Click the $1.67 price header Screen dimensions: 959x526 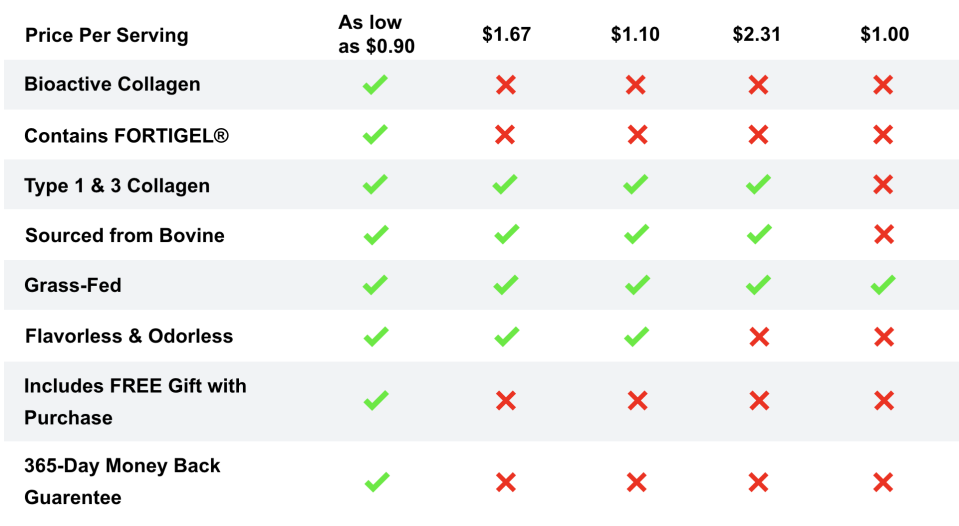[506, 35]
